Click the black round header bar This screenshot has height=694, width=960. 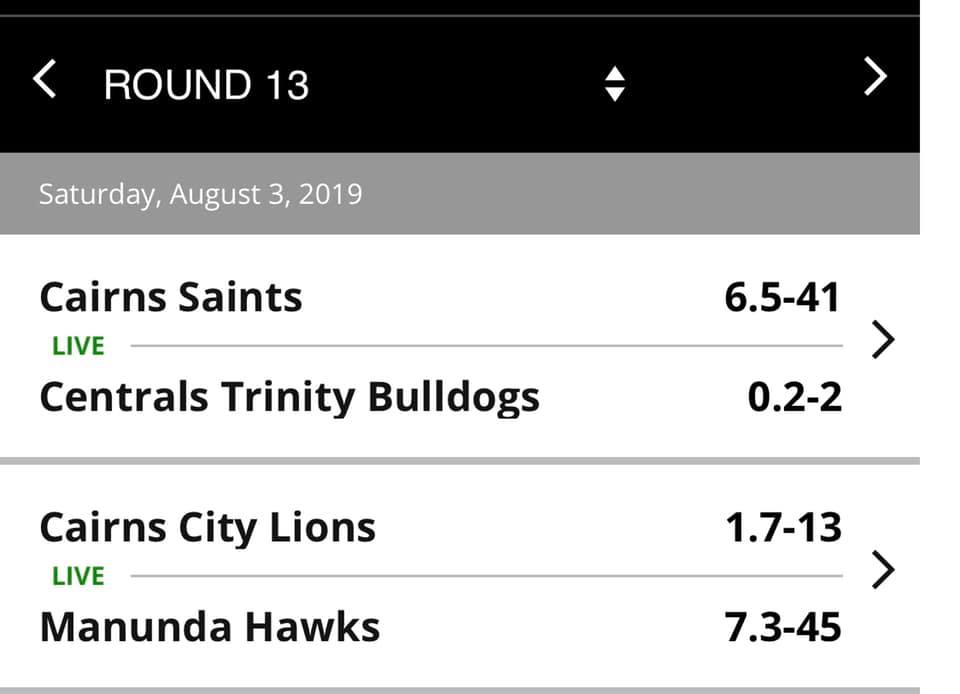click(x=460, y=84)
